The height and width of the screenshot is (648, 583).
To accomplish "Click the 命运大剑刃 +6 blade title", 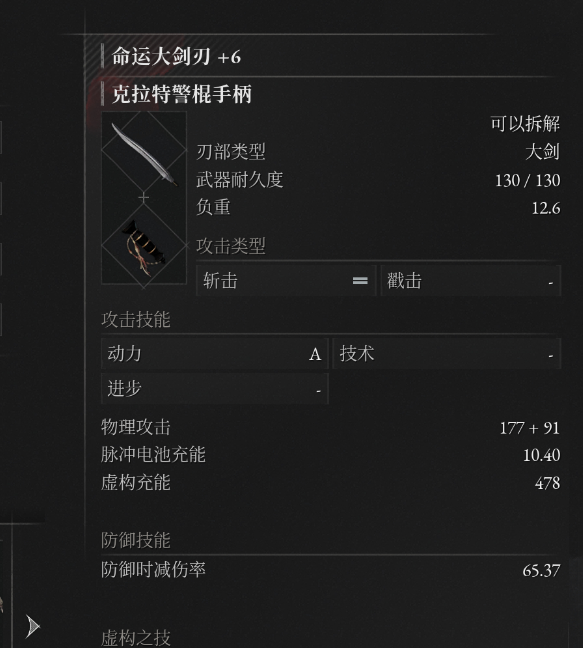I will [176, 56].
